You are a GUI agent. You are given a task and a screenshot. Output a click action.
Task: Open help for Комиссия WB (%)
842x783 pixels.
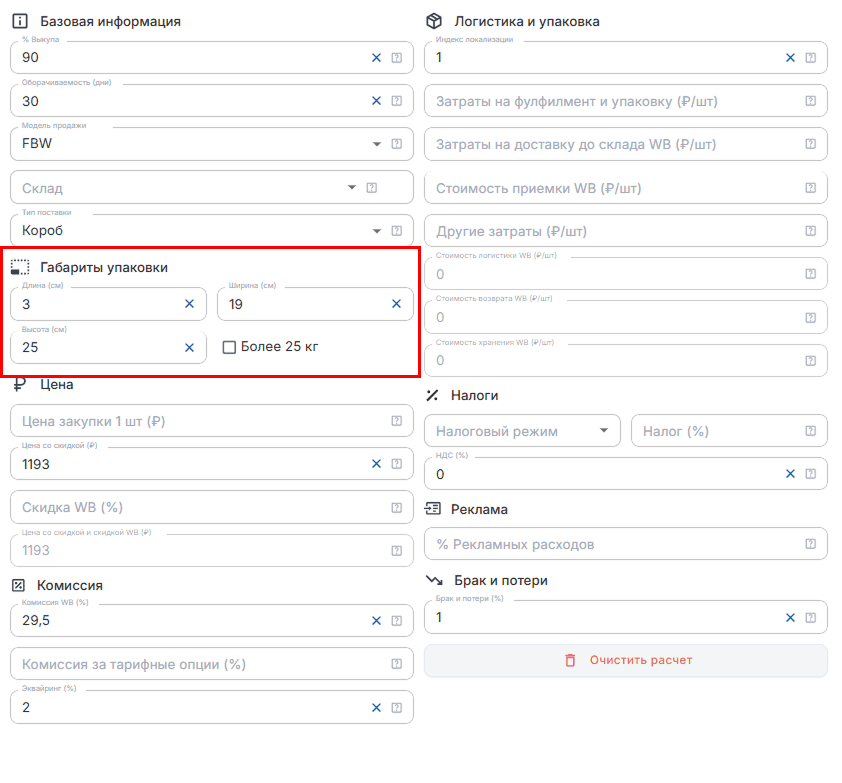pos(397,621)
